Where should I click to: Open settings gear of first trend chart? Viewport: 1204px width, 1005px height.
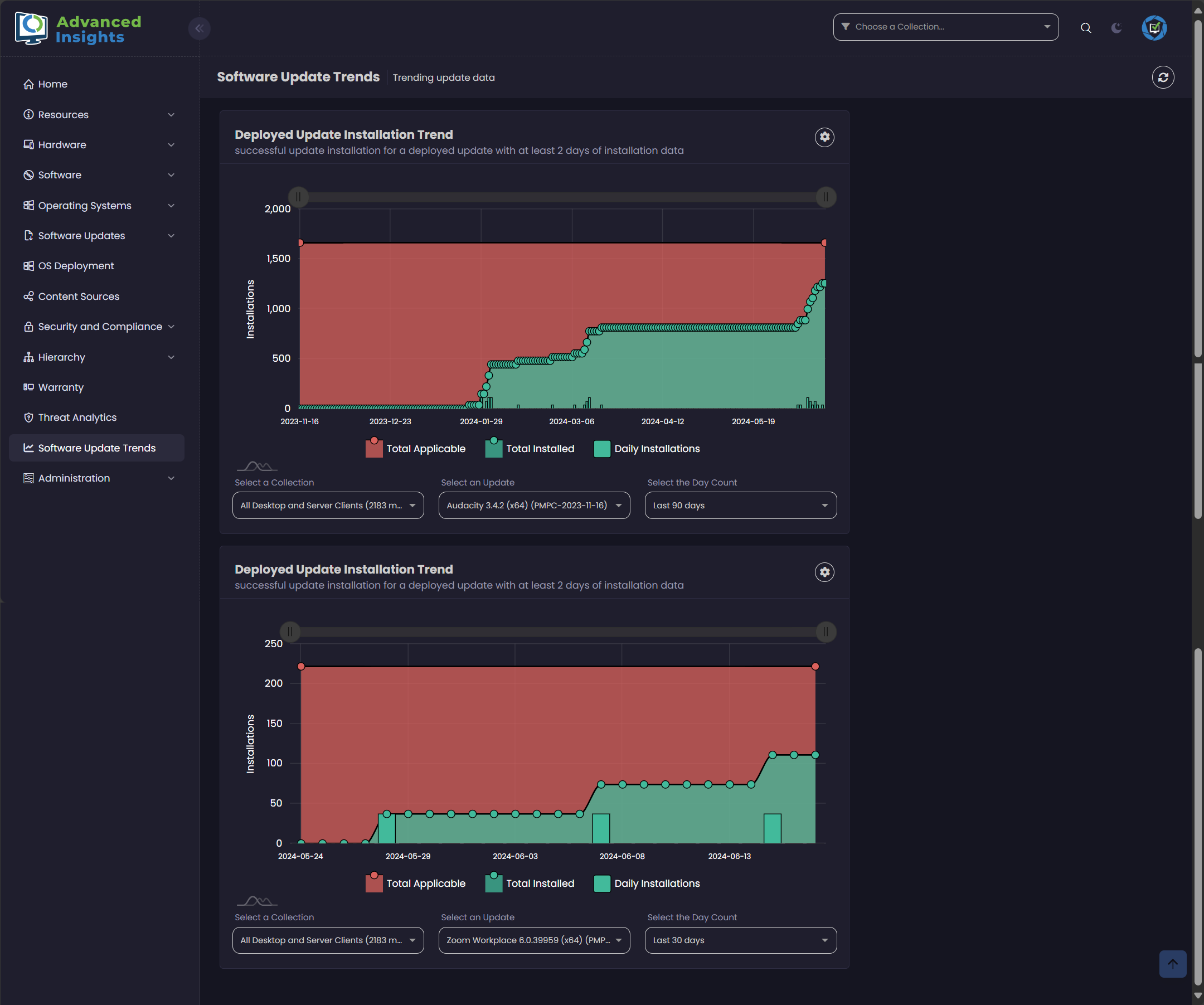[x=824, y=137]
